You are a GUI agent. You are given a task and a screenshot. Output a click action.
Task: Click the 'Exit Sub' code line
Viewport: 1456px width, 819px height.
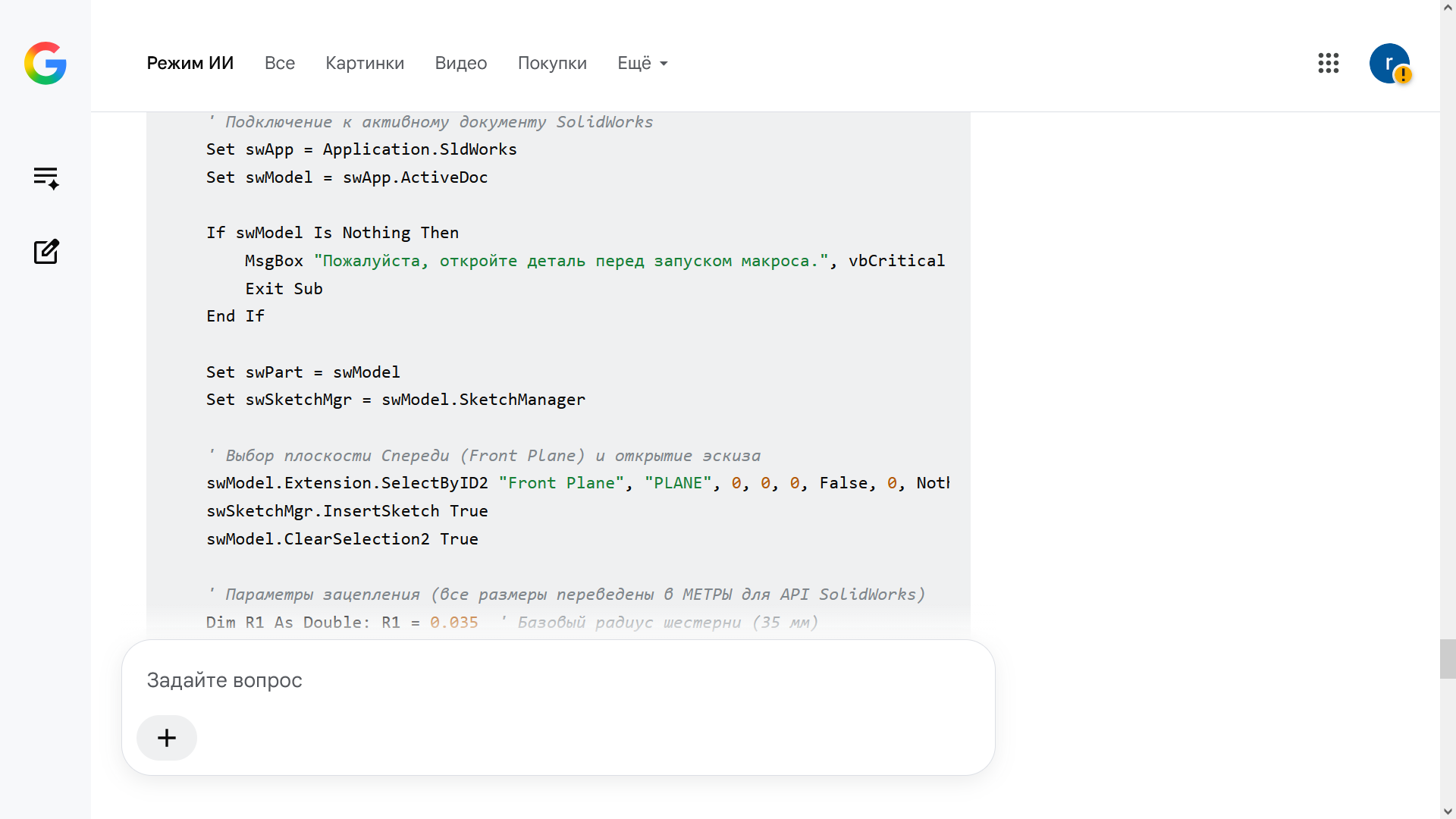coord(284,289)
